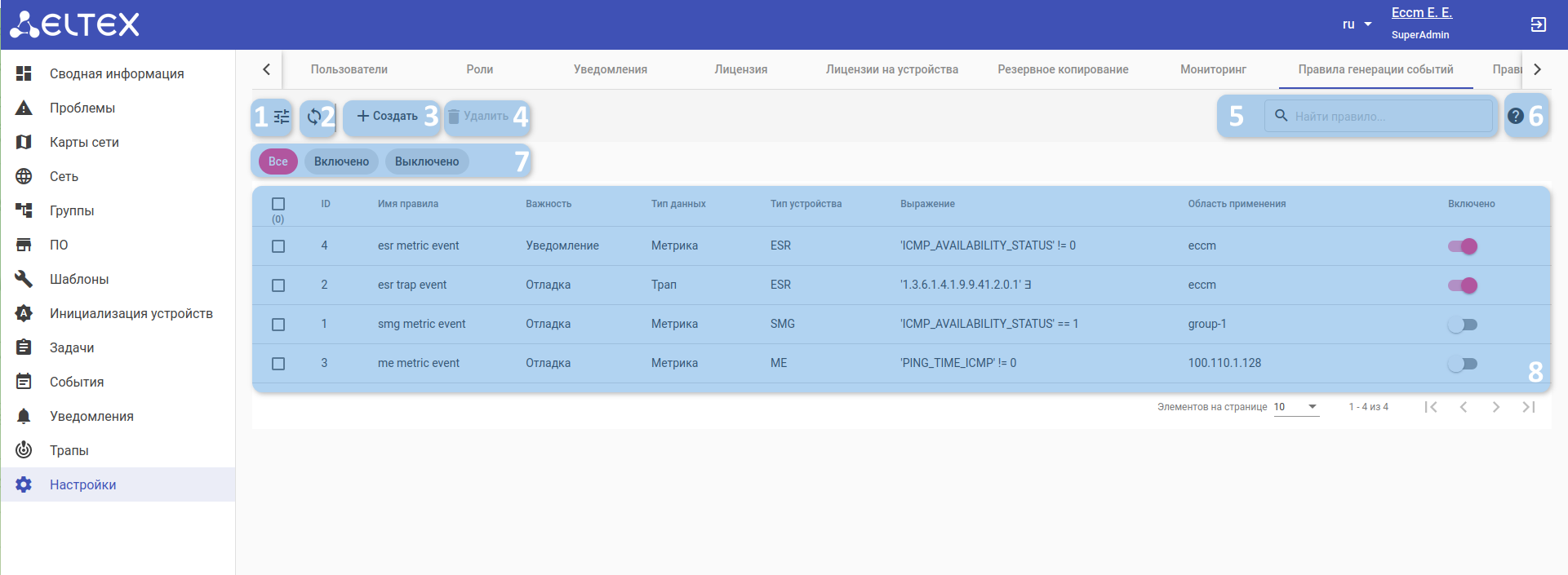Switch to the Мониторинг tab
1568x575 pixels.
[1213, 69]
